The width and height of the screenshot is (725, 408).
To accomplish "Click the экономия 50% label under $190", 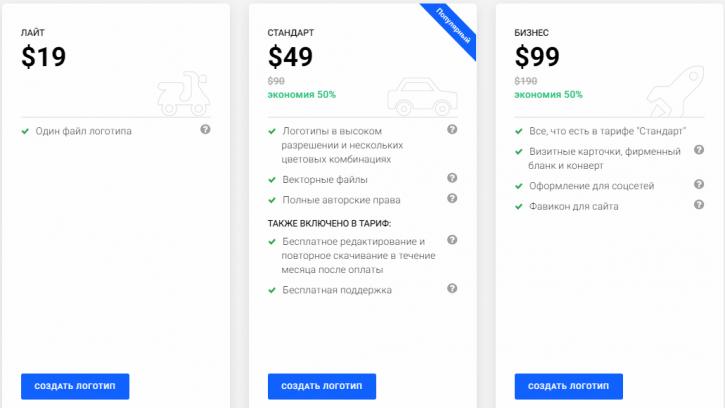I will pos(548,95).
